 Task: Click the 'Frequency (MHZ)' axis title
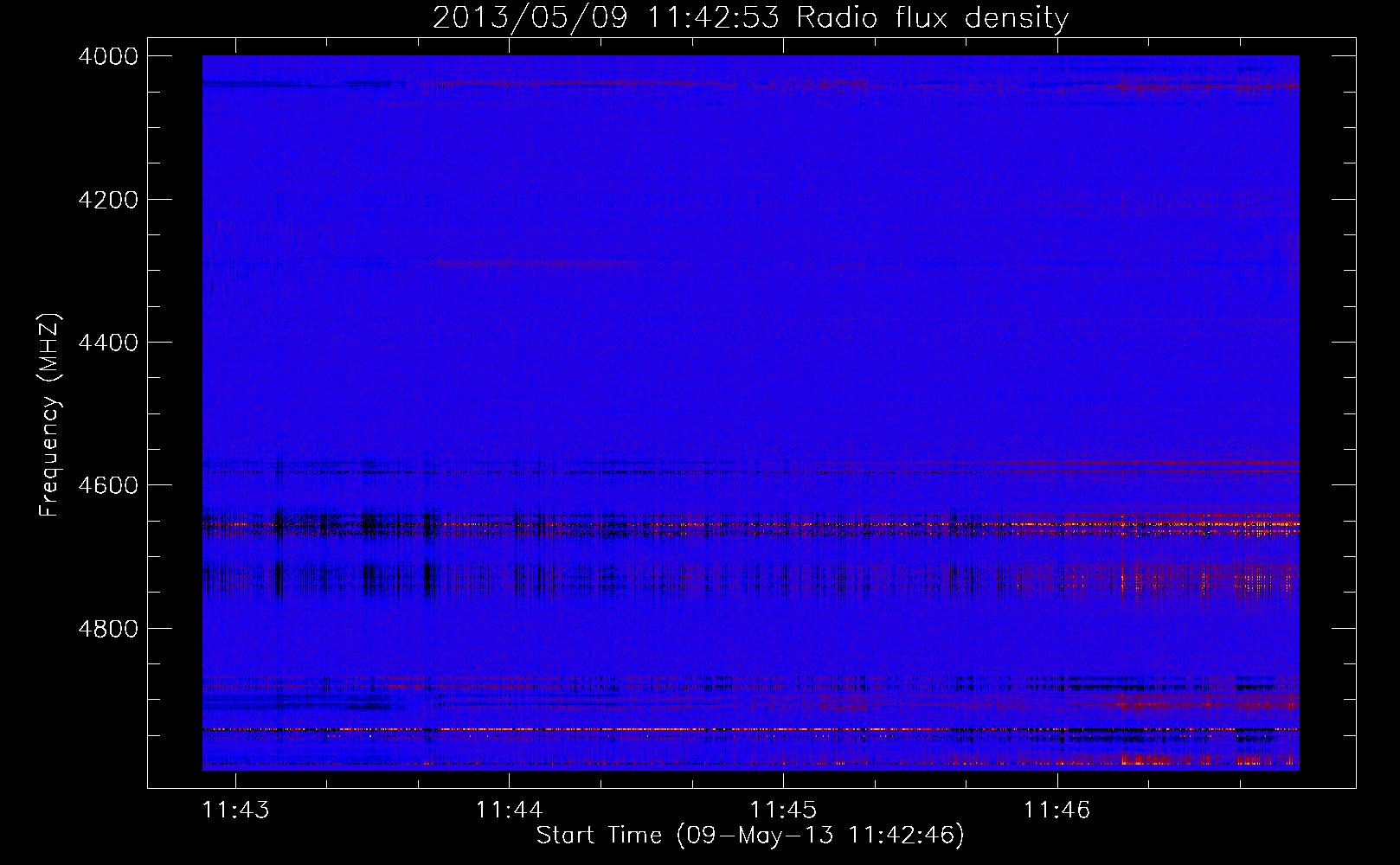coord(50,415)
